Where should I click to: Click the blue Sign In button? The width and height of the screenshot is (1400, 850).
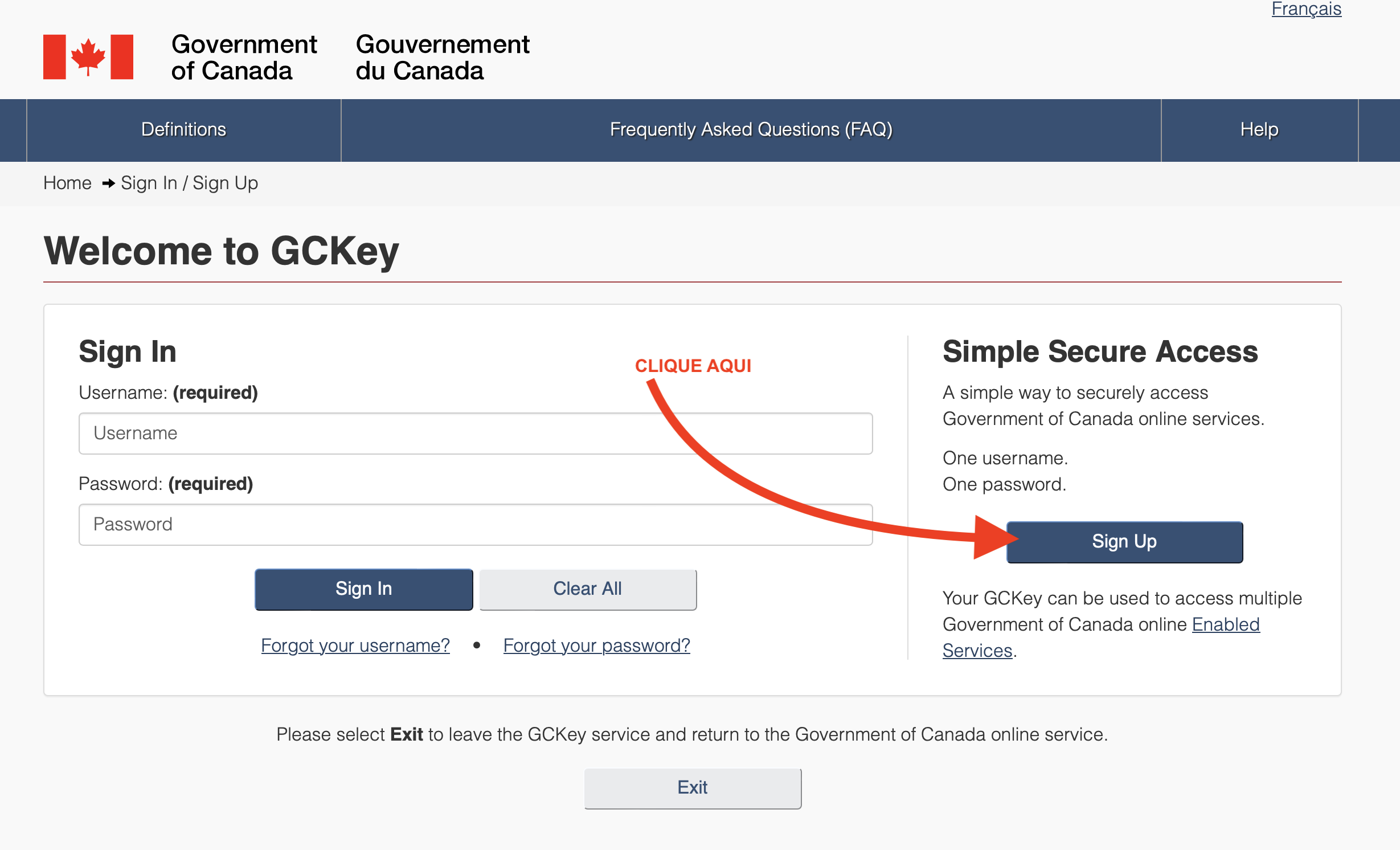click(364, 589)
